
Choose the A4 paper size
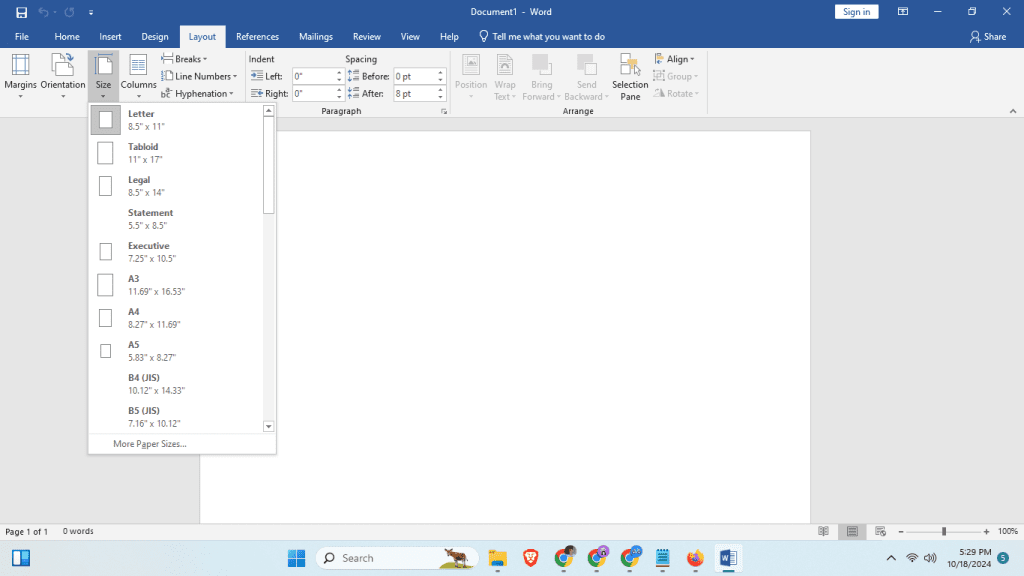[150, 317]
